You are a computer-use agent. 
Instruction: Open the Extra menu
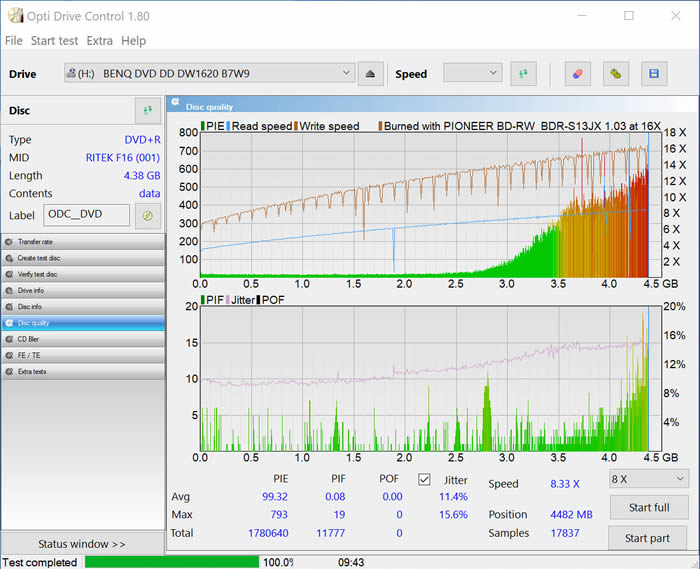99,41
